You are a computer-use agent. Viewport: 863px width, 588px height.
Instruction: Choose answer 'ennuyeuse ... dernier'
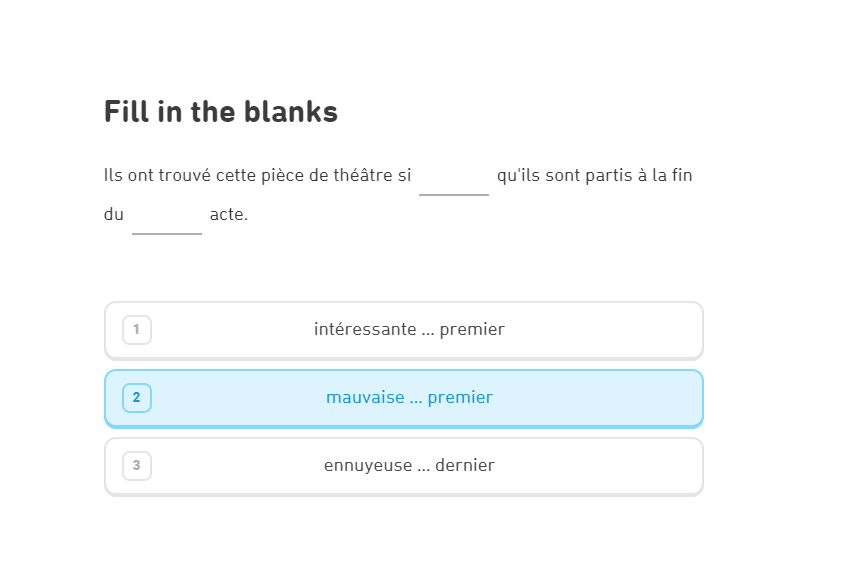click(x=404, y=467)
